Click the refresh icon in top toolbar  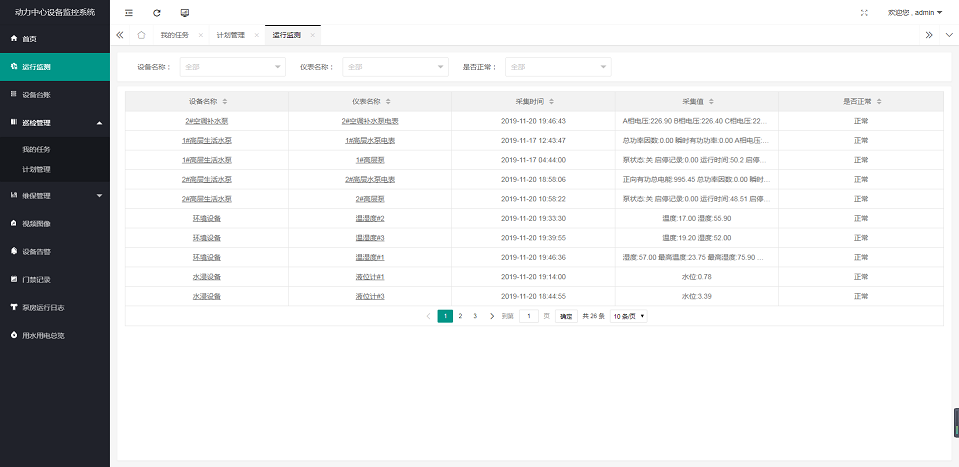pos(156,13)
